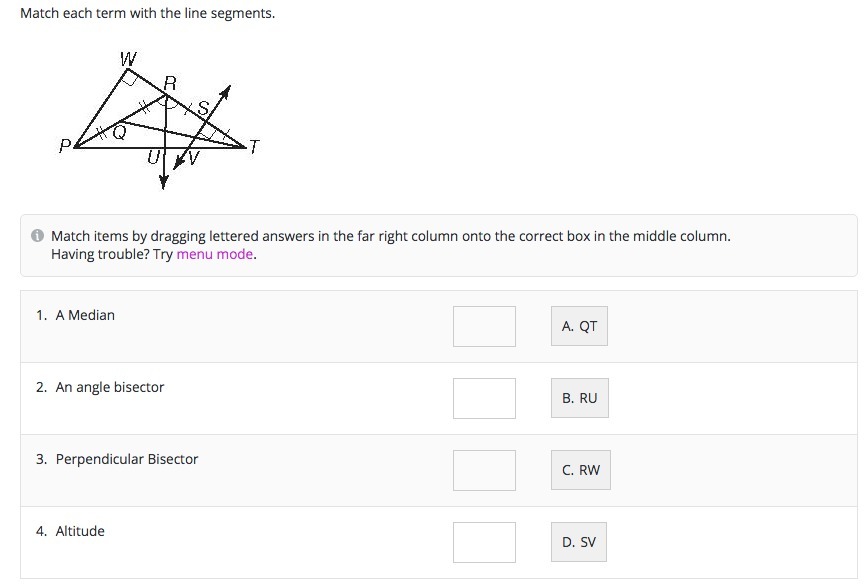Click the "4. Altitude" term label

70,531
